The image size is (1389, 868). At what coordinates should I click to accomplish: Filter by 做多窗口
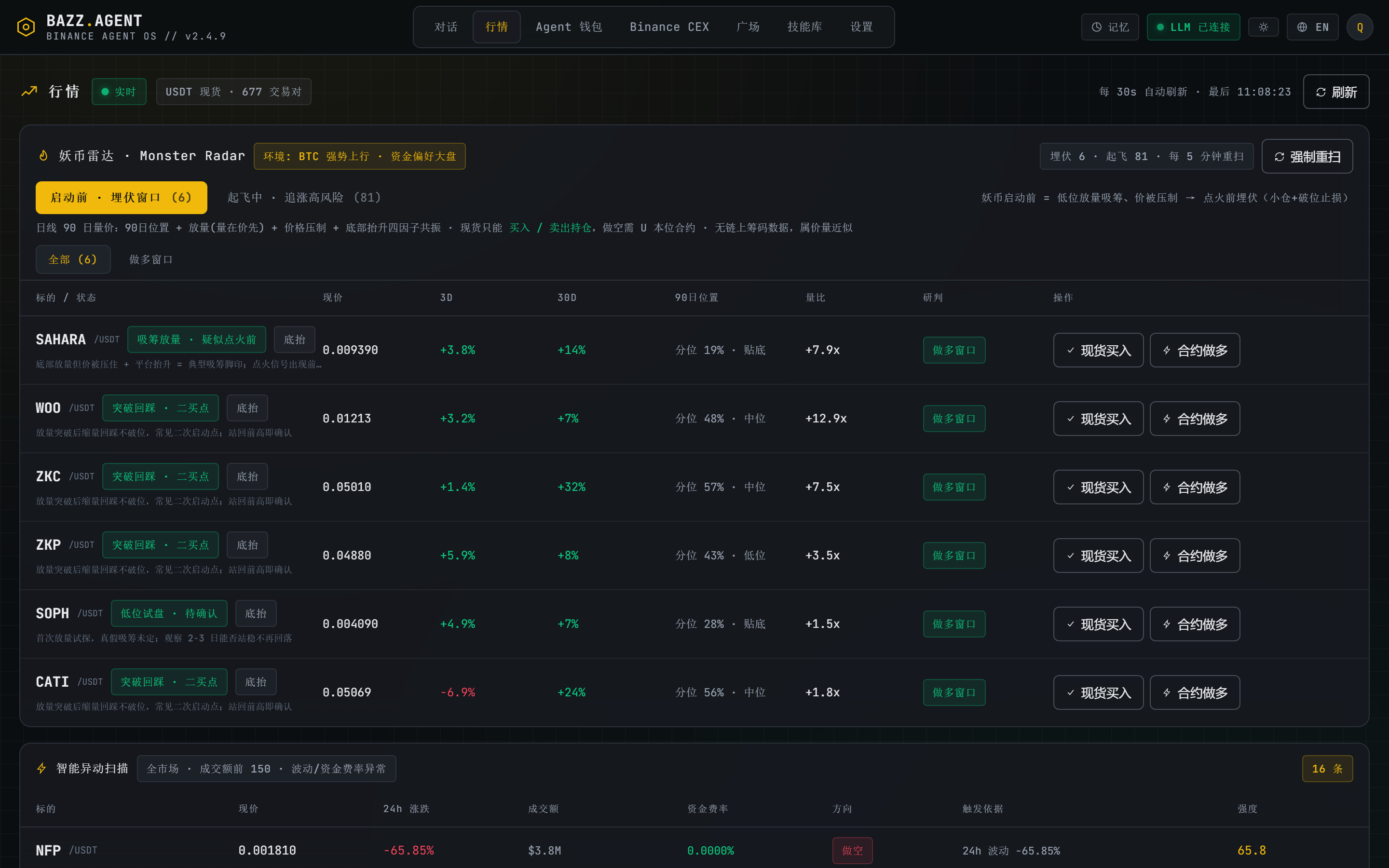tap(151, 259)
